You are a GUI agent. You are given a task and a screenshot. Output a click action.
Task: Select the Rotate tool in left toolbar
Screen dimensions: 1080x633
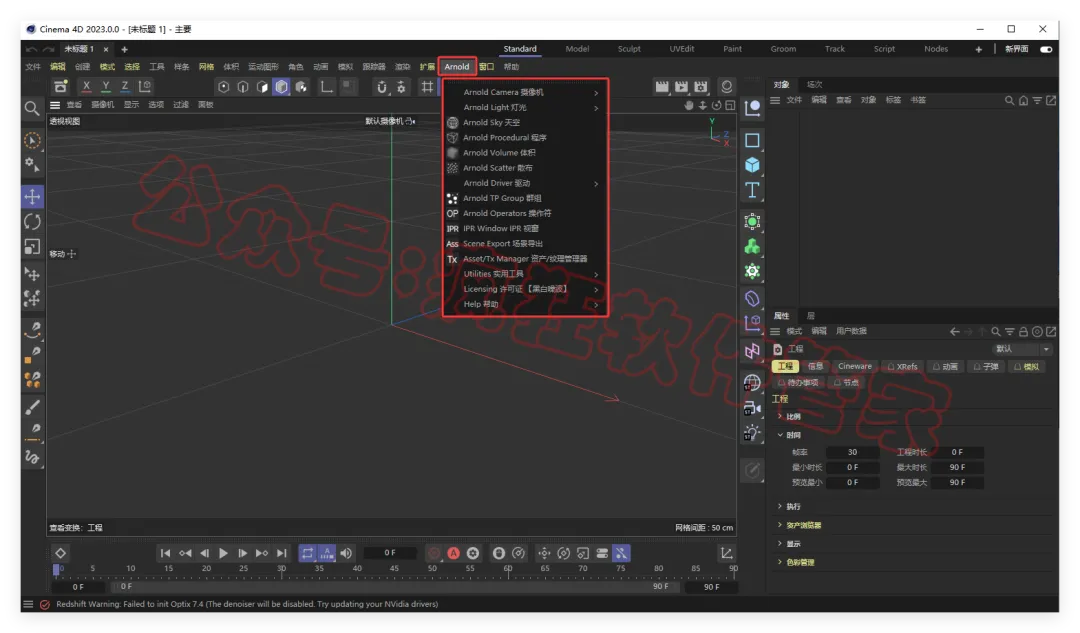coord(32,222)
